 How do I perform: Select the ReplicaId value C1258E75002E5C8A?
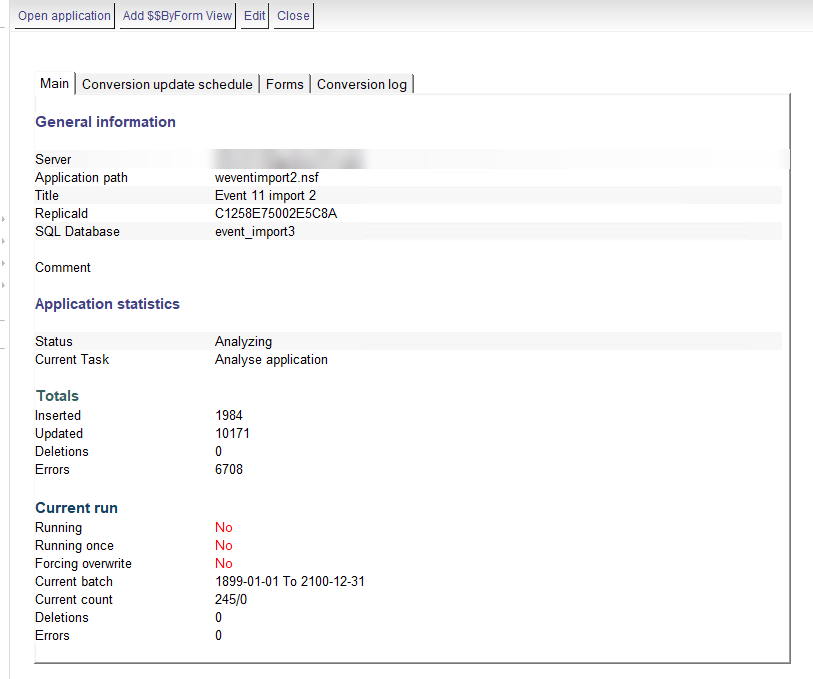pos(276,214)
